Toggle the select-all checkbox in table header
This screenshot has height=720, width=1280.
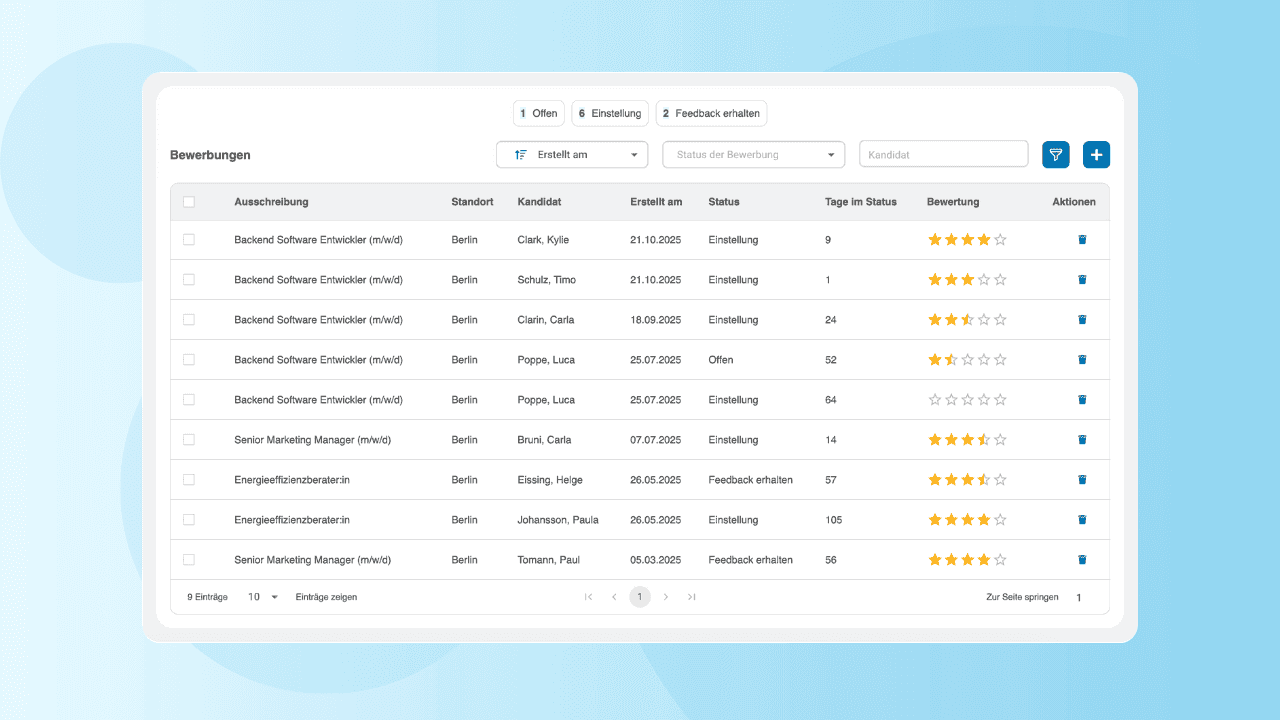pyautogui.click(x=189, y=202)
